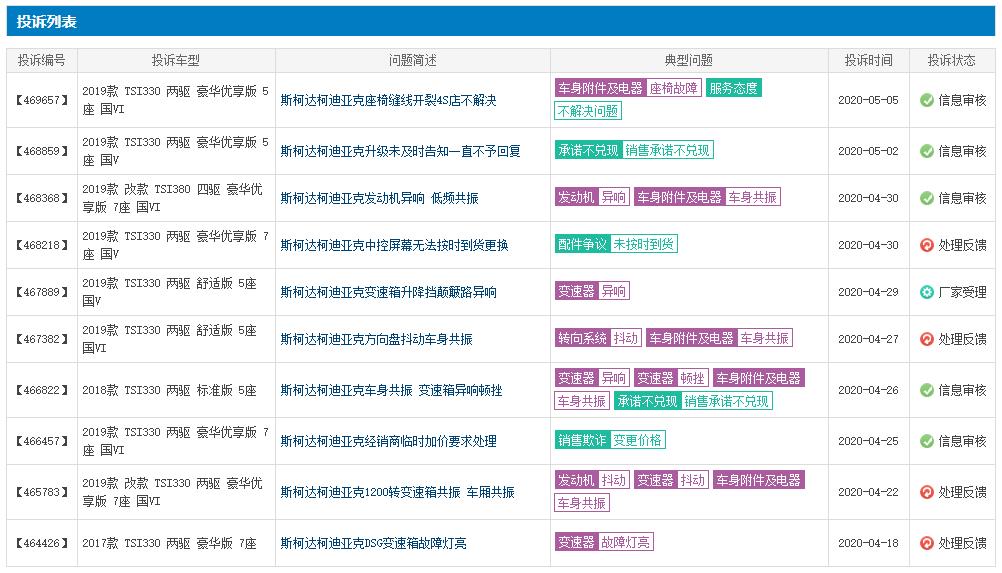Click the 投诉编号 column header
The width and height of the screenshot is (1002, 573).
pos(42,61)
